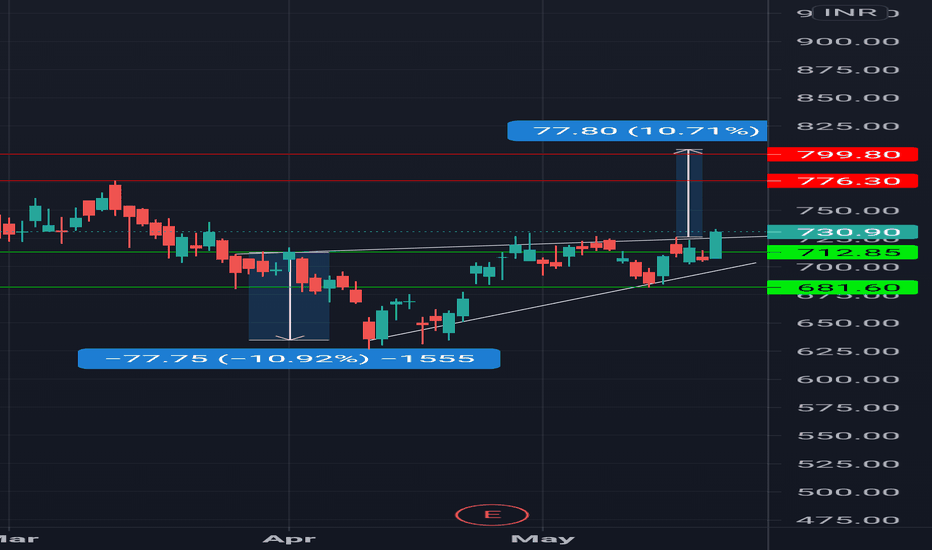Click the May date label on time axis
932x550 pixels.
pyautogui.click(x=543, y=539)
